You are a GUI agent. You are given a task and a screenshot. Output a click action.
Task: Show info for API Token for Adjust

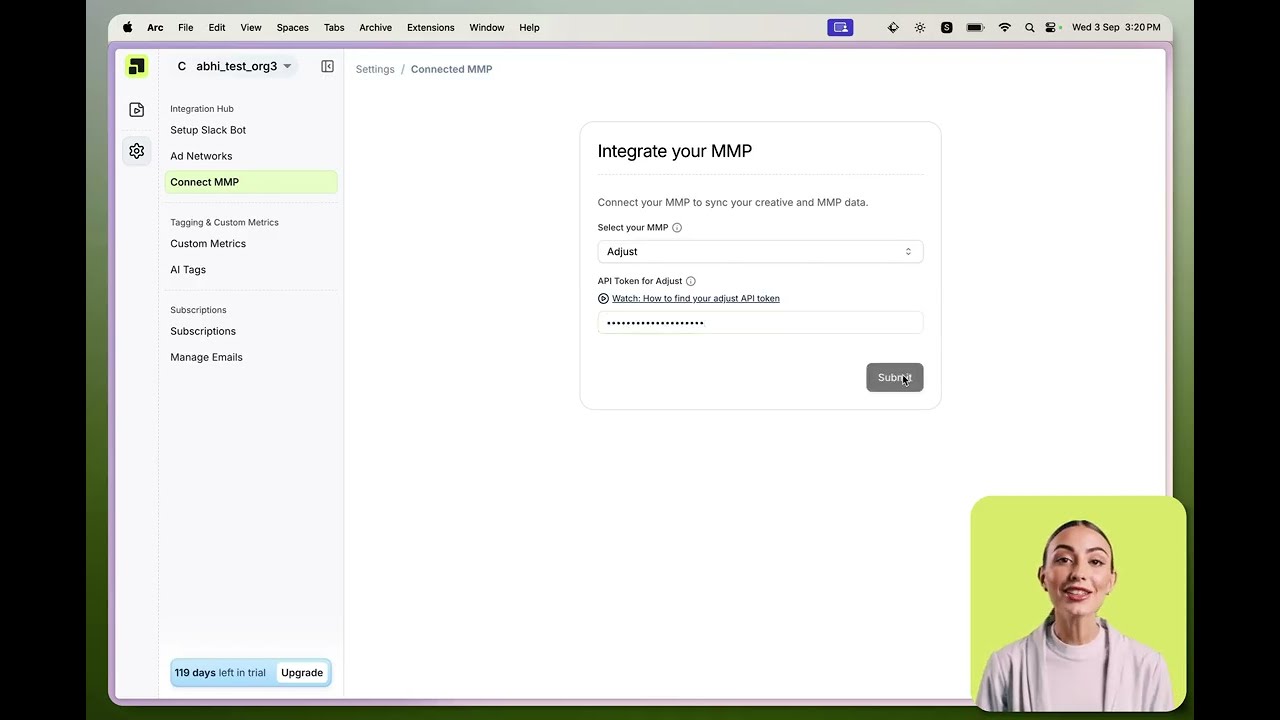(691, 282)
